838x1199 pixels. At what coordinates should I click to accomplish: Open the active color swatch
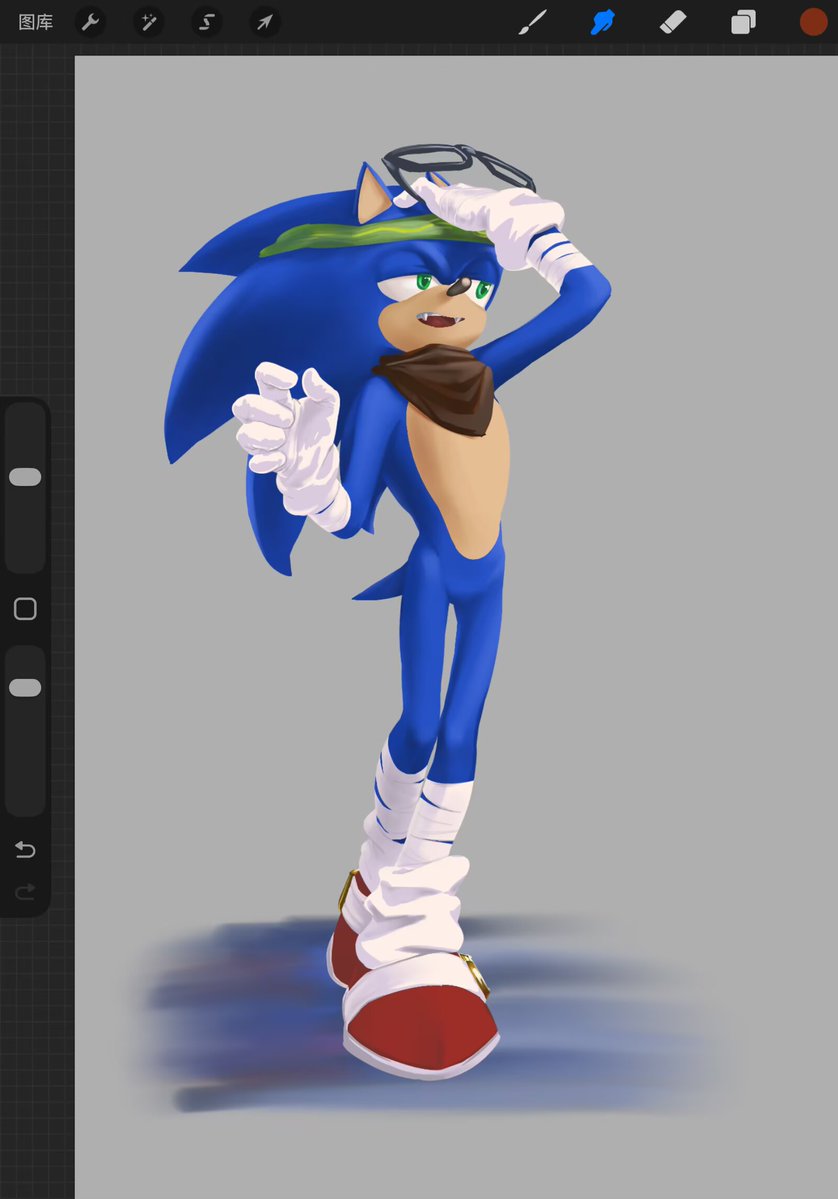814,22
